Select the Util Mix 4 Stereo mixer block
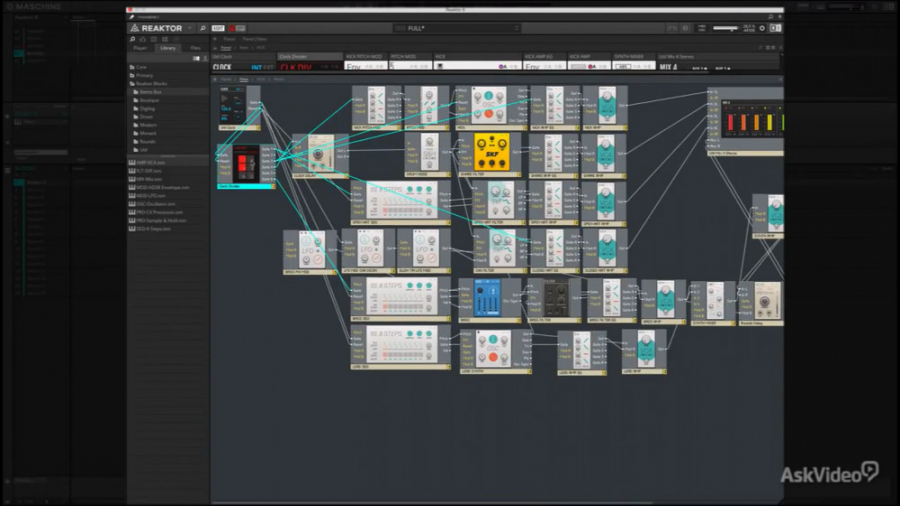Viewport: 900px width, 506px height. (x=745, y=121)
